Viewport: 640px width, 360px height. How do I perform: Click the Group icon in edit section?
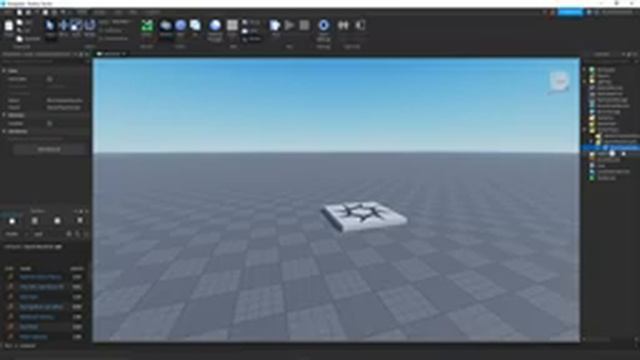coord(245,22)
